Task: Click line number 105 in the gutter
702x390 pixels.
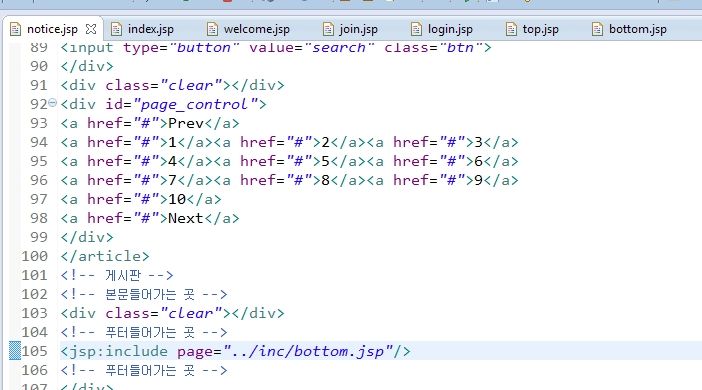Action: tap(34, 351)
